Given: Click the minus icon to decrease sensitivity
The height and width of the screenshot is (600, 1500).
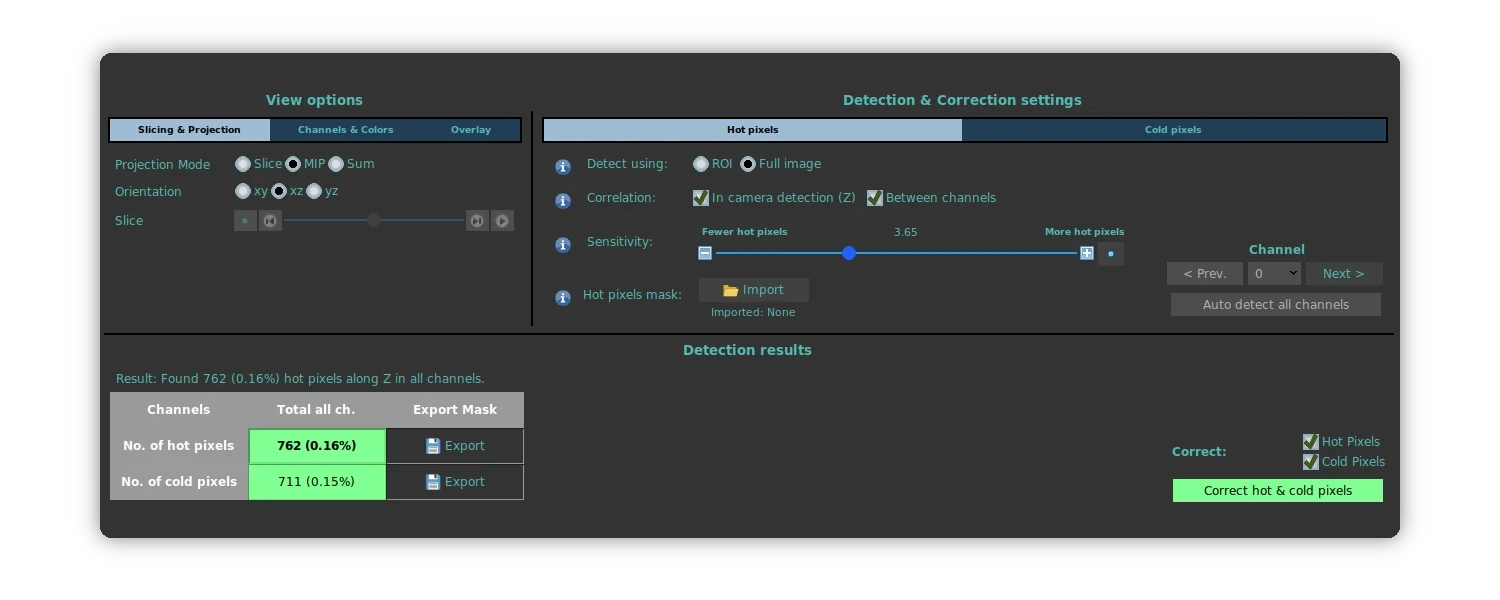Looking at the screenshot, I should (x=705, y=254).
